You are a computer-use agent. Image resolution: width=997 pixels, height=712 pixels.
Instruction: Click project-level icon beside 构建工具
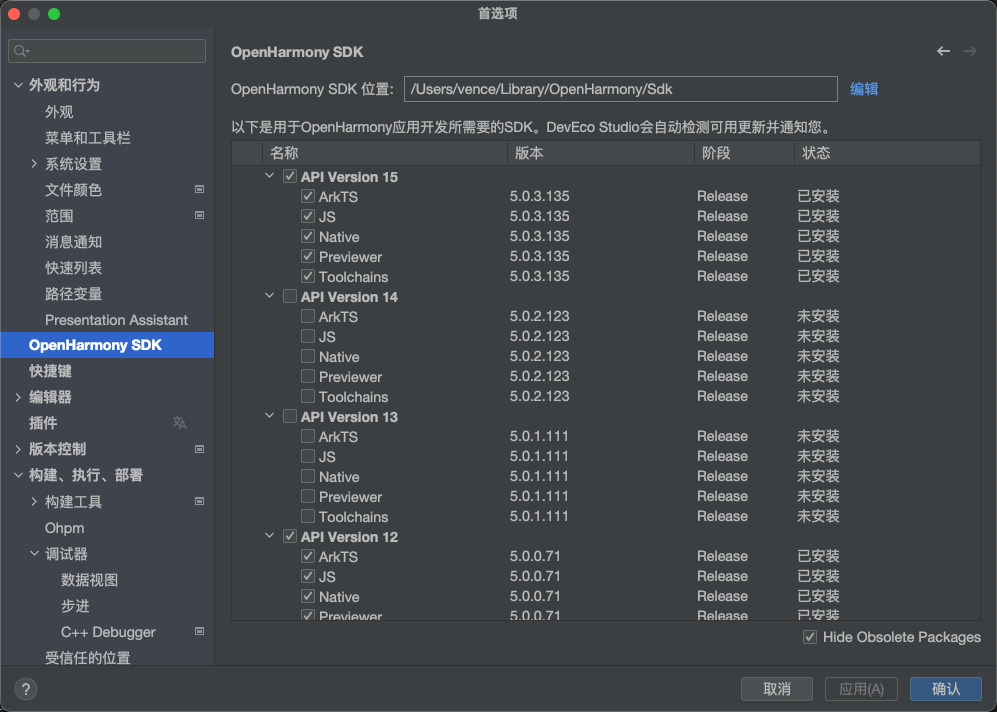199,502
